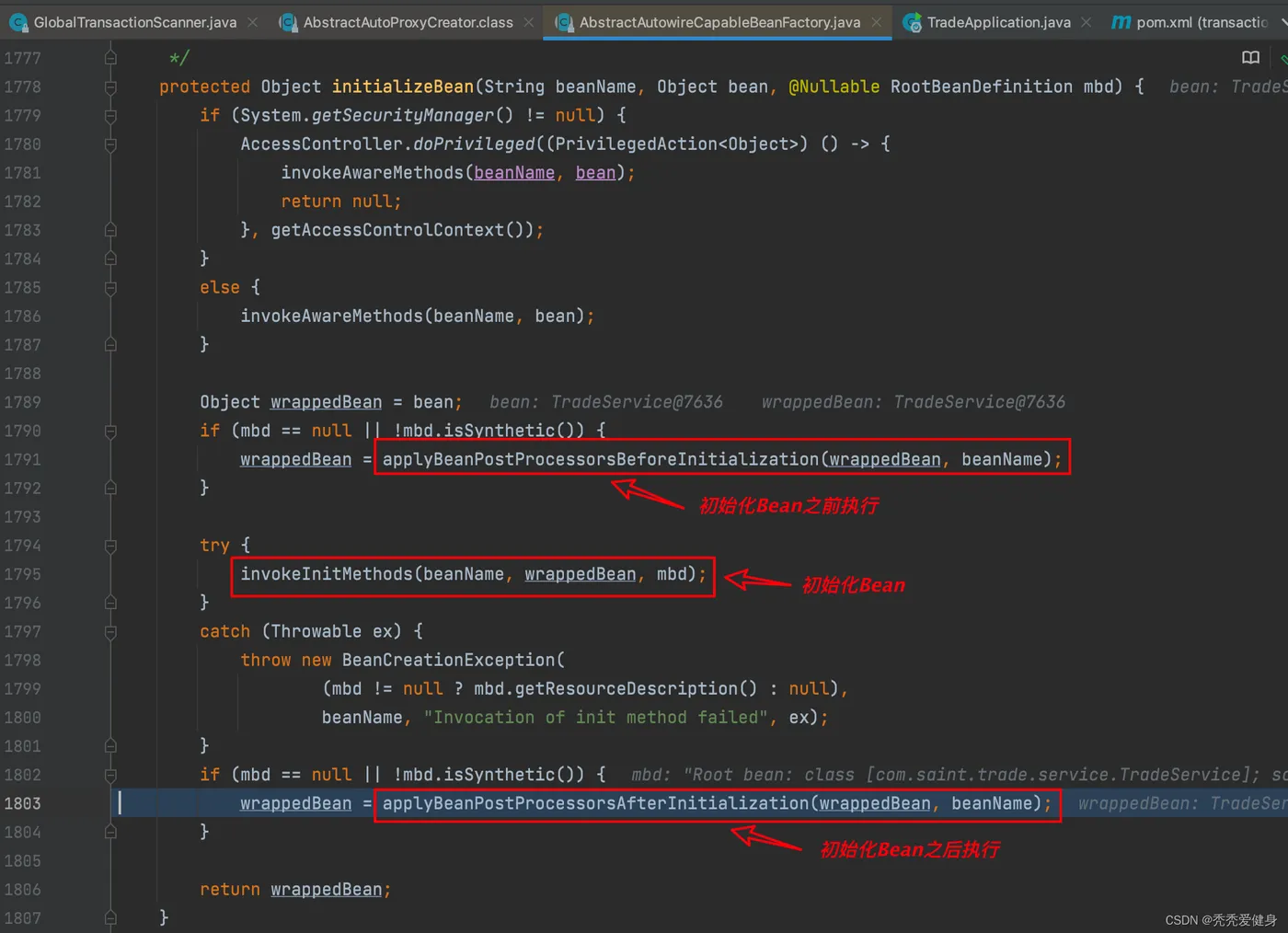Click AbstractAutoProxyCreator.class file icon
Screen dimensions: 1288x933
288,22
